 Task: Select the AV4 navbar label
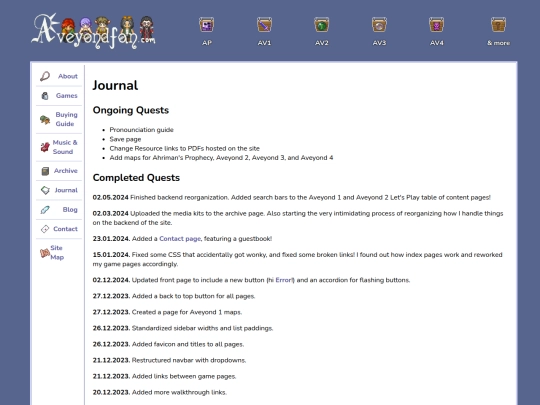click(437, 43)
